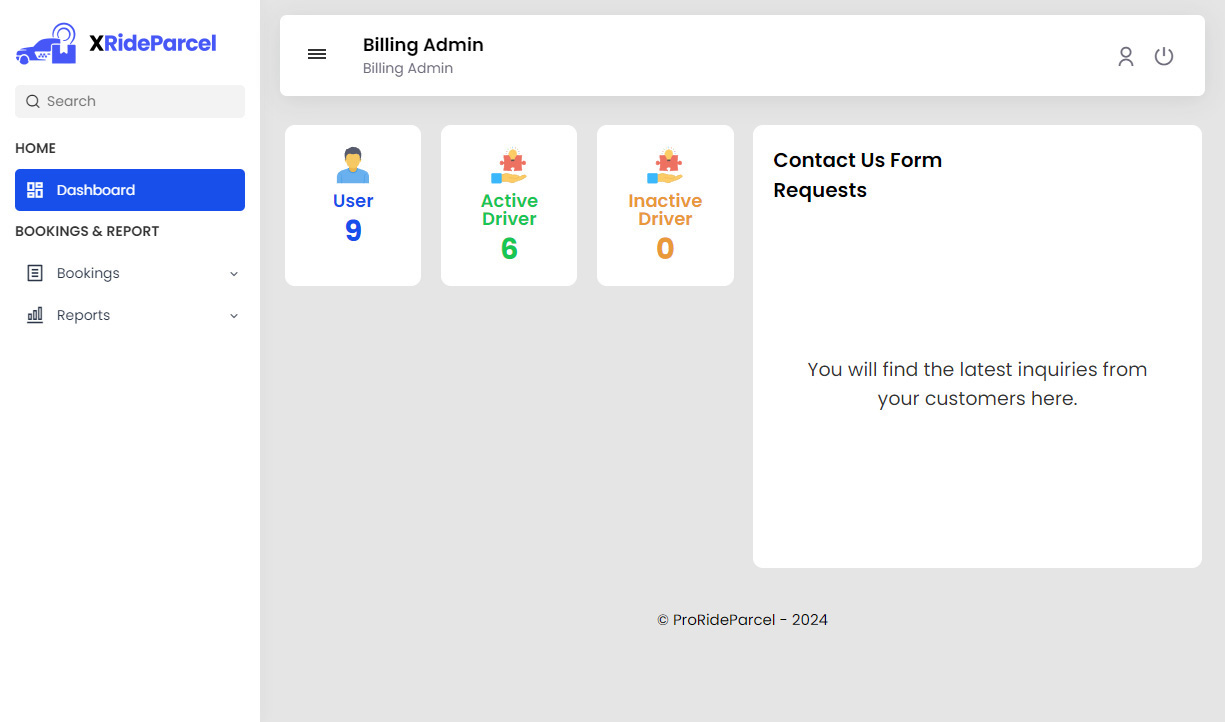The image size is (1225, 722).
Task: Open the User count card
Action: tap(353, 206)
